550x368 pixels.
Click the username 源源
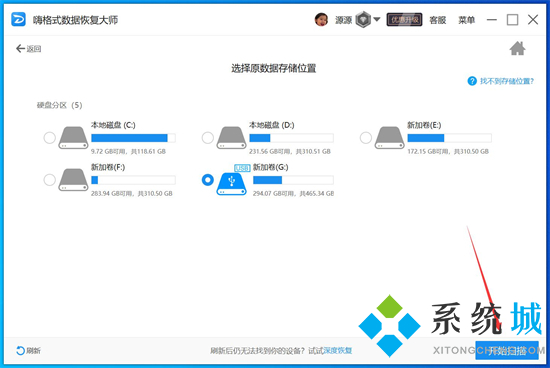click(x=343, y=20)
